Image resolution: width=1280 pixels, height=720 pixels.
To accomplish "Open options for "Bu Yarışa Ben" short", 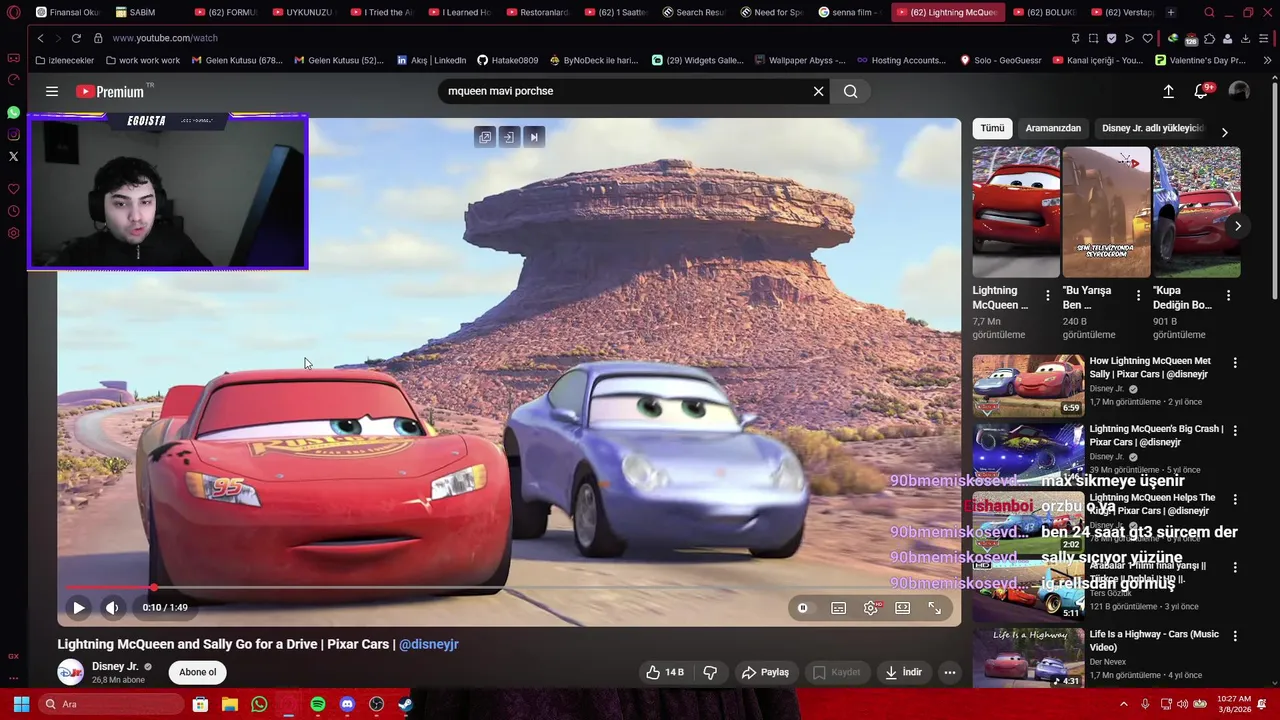I will pyautogui.click(x=1137, y=295).
